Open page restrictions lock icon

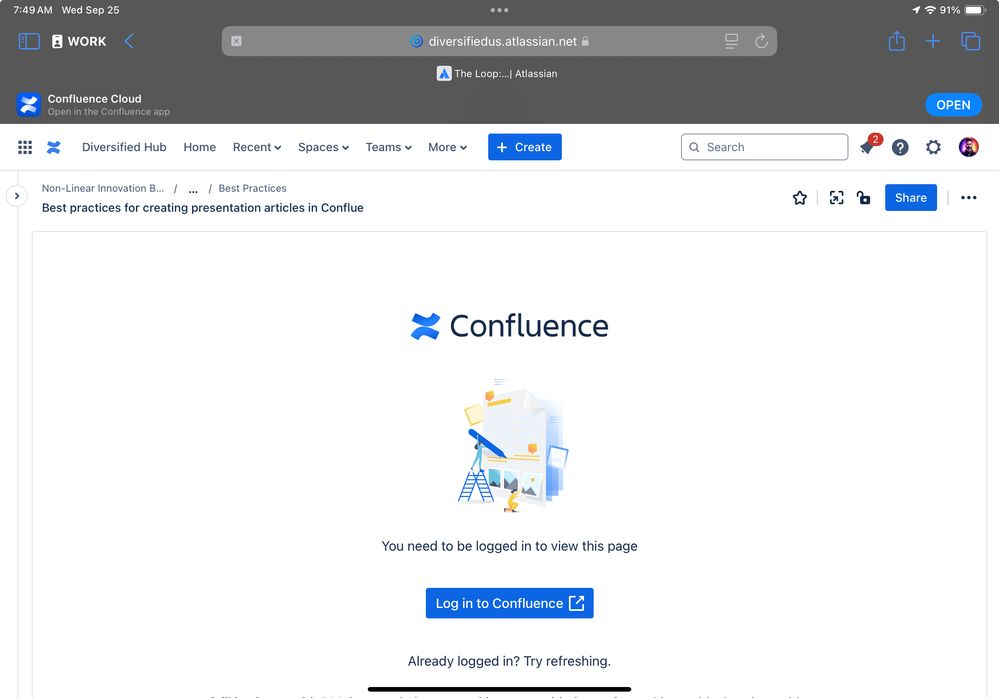[863, 198]
